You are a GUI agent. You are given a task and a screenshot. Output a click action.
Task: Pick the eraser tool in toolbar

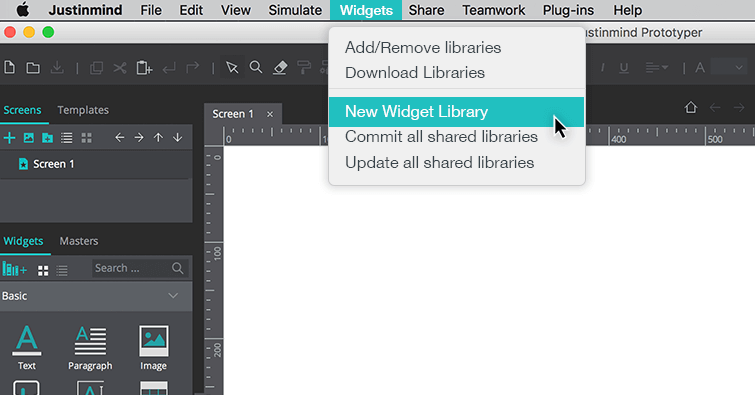coord(280,68)
